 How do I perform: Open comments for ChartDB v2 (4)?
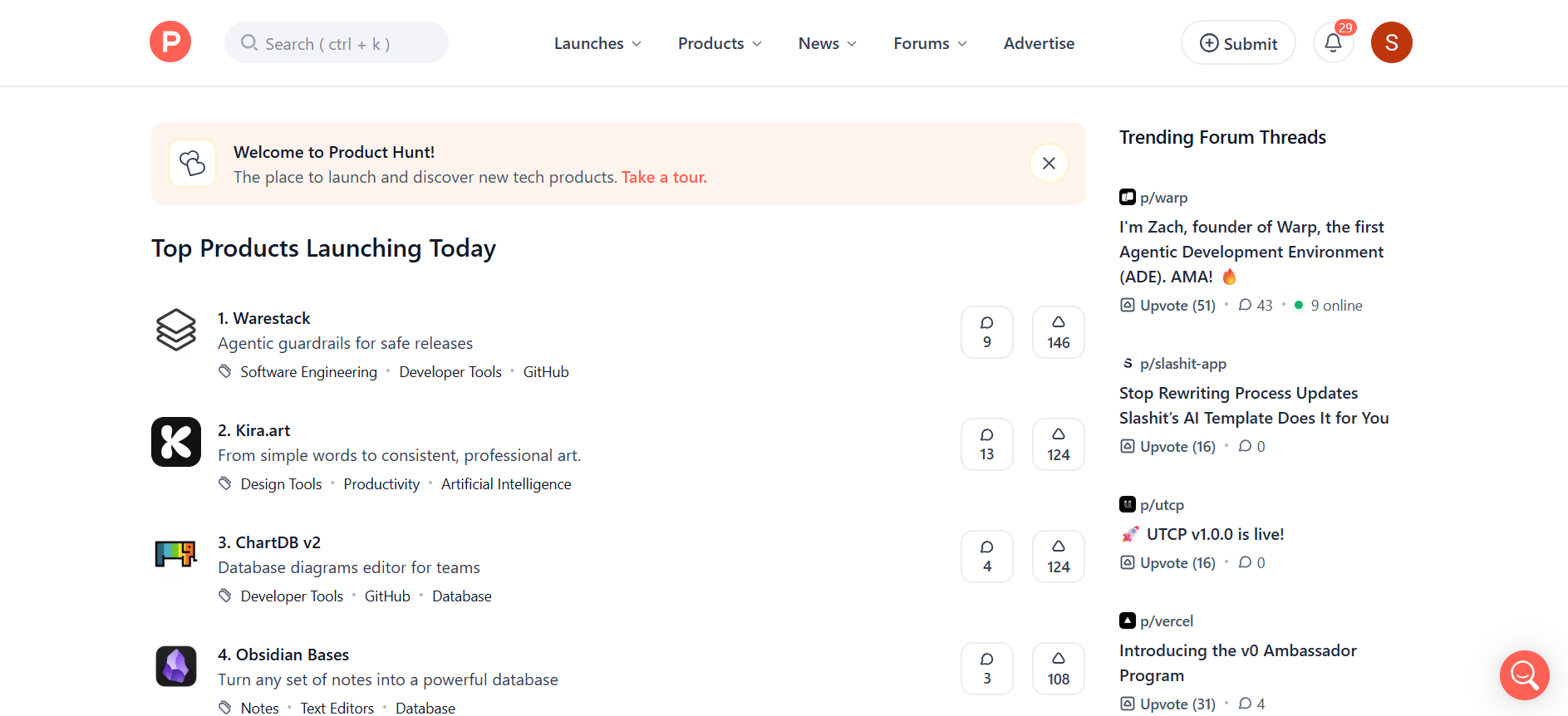[987, 557]
